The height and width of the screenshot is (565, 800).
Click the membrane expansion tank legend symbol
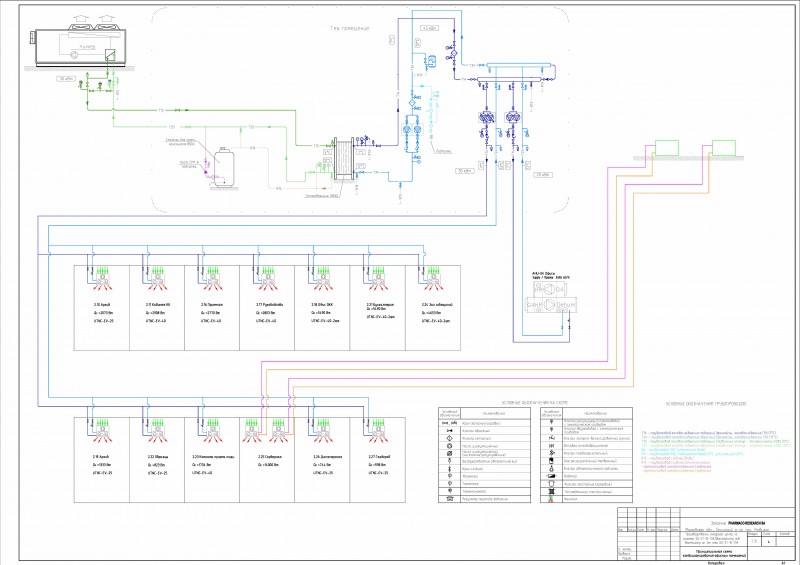click(552, 461)
